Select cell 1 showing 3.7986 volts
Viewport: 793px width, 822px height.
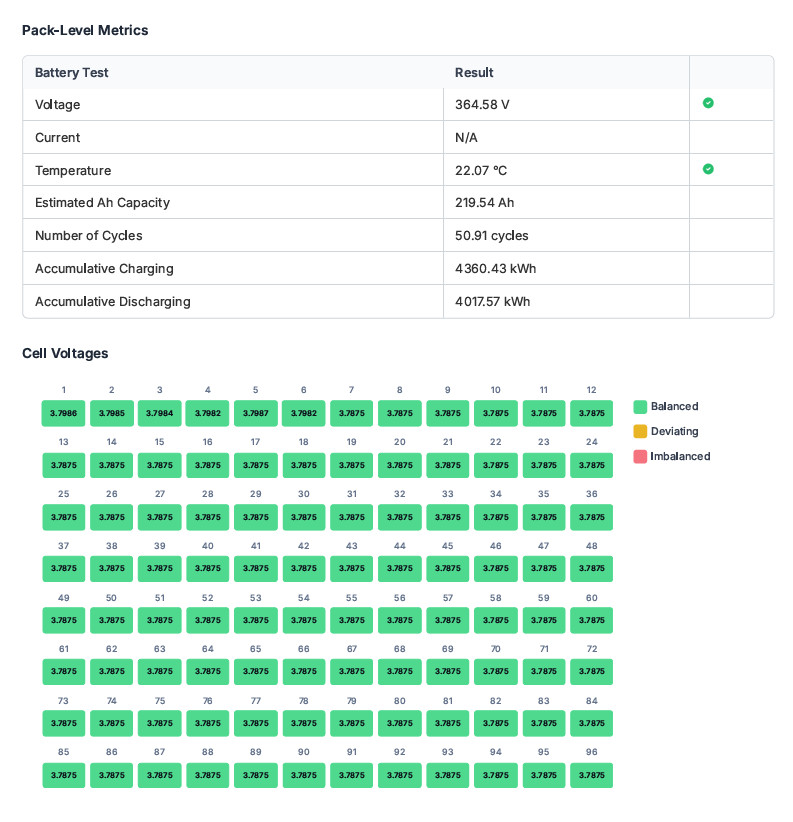pos(63,414)
